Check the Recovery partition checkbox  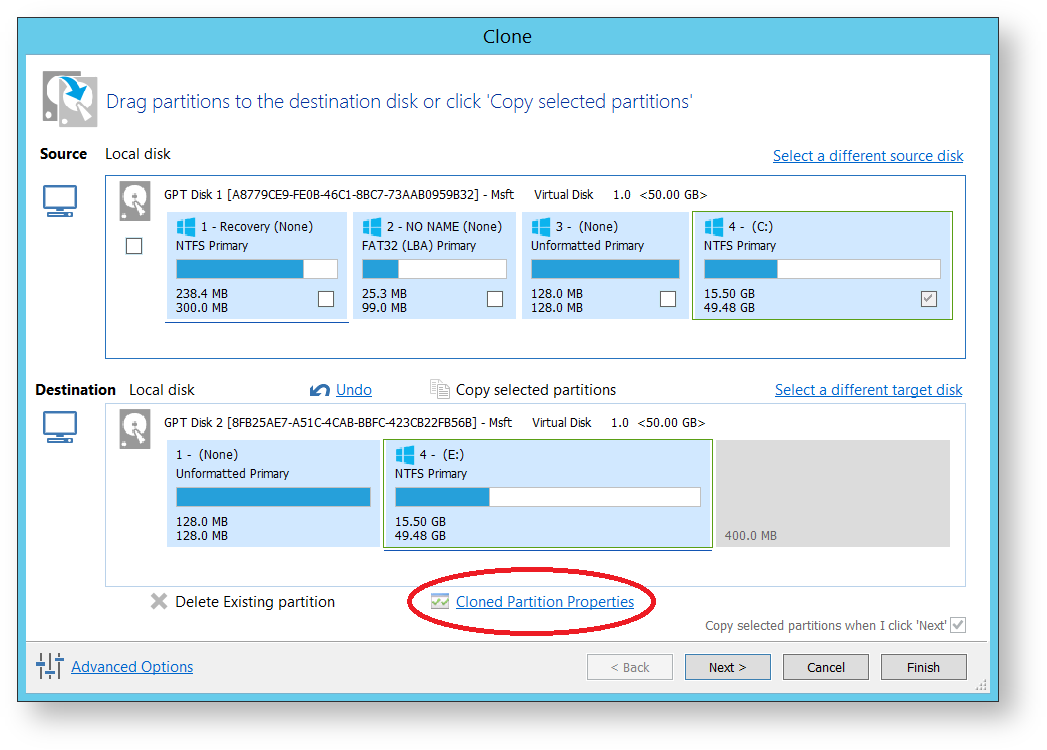pyautogui.click(x=326, y=299)
